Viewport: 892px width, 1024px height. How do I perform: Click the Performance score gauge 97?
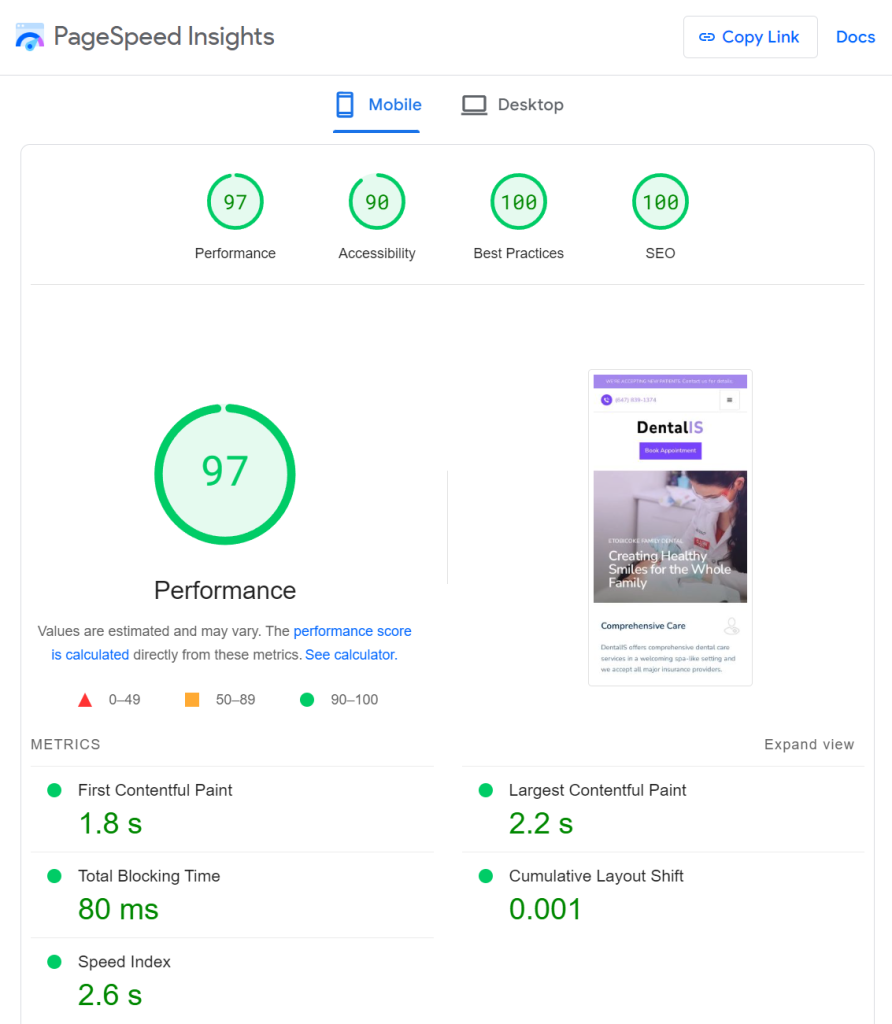[x=235, y=202]
